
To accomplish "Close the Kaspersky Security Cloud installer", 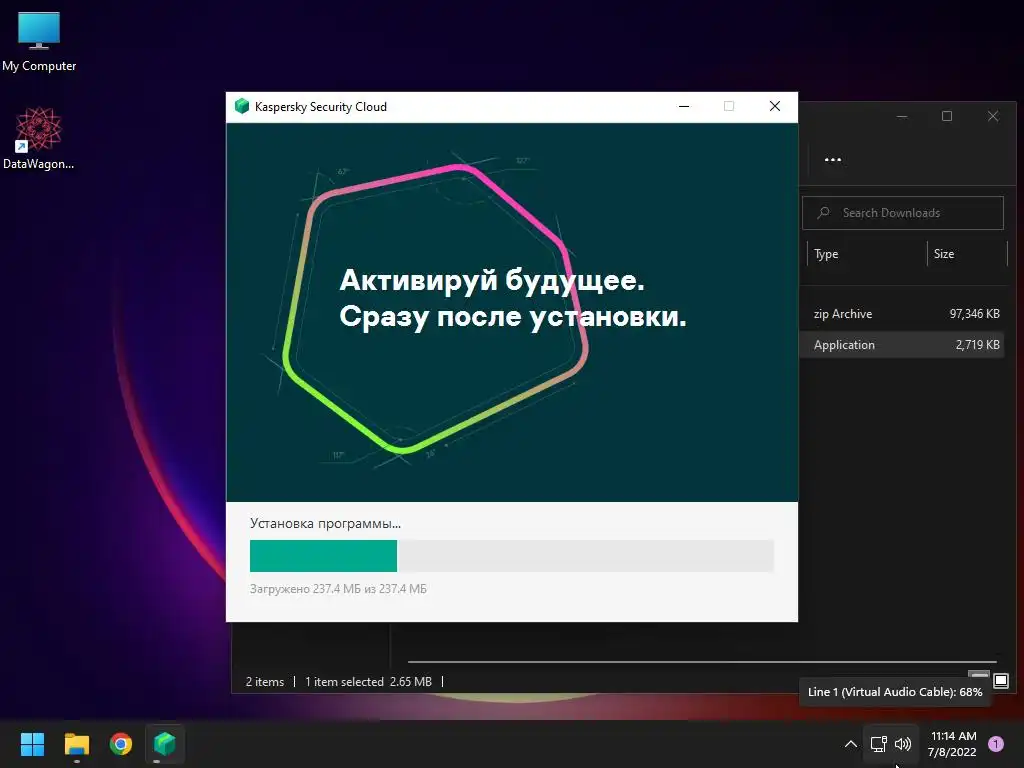I will pyautogui.click(x=775, y=106).
